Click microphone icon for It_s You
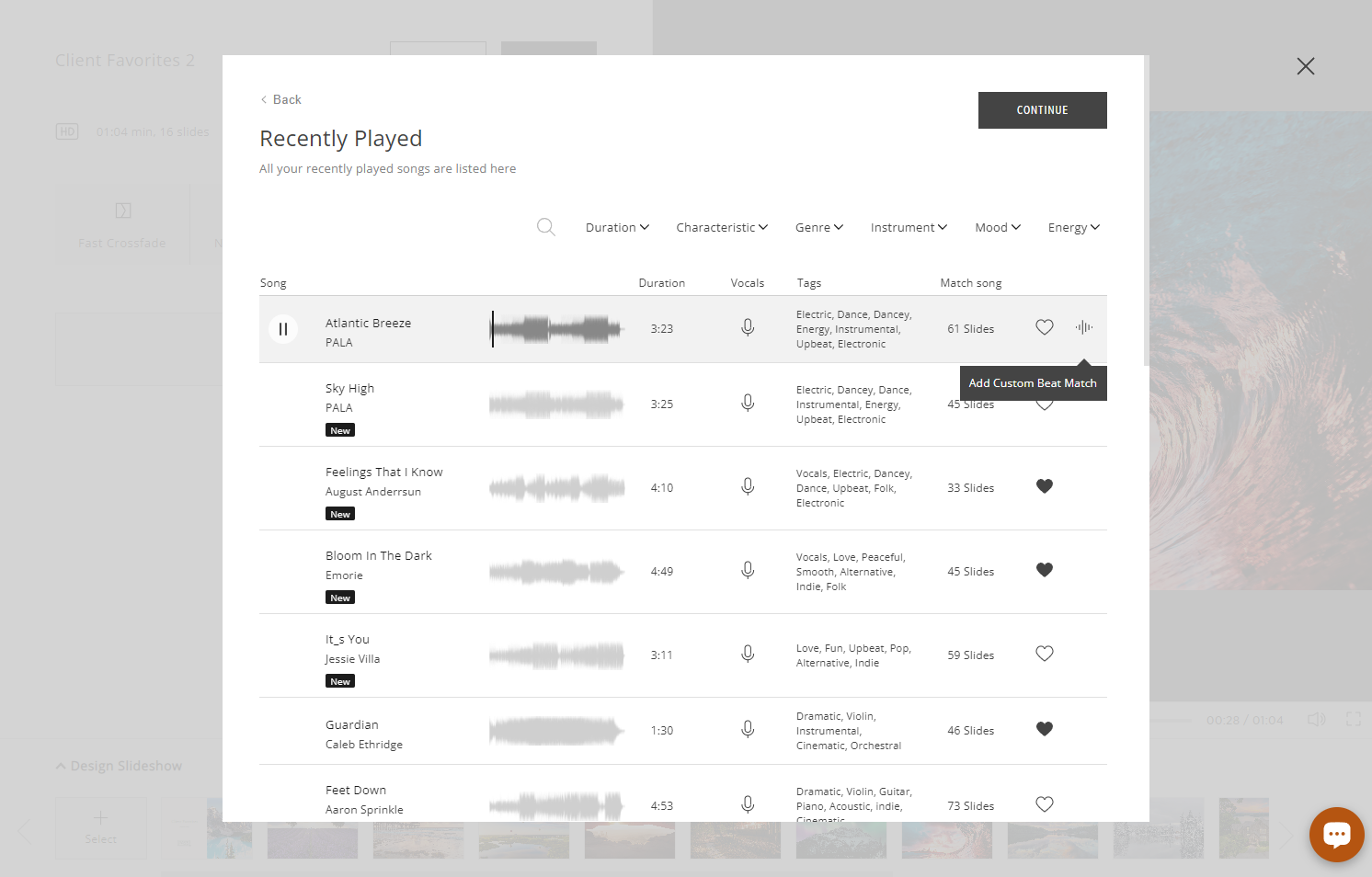 tap(748, 655)
